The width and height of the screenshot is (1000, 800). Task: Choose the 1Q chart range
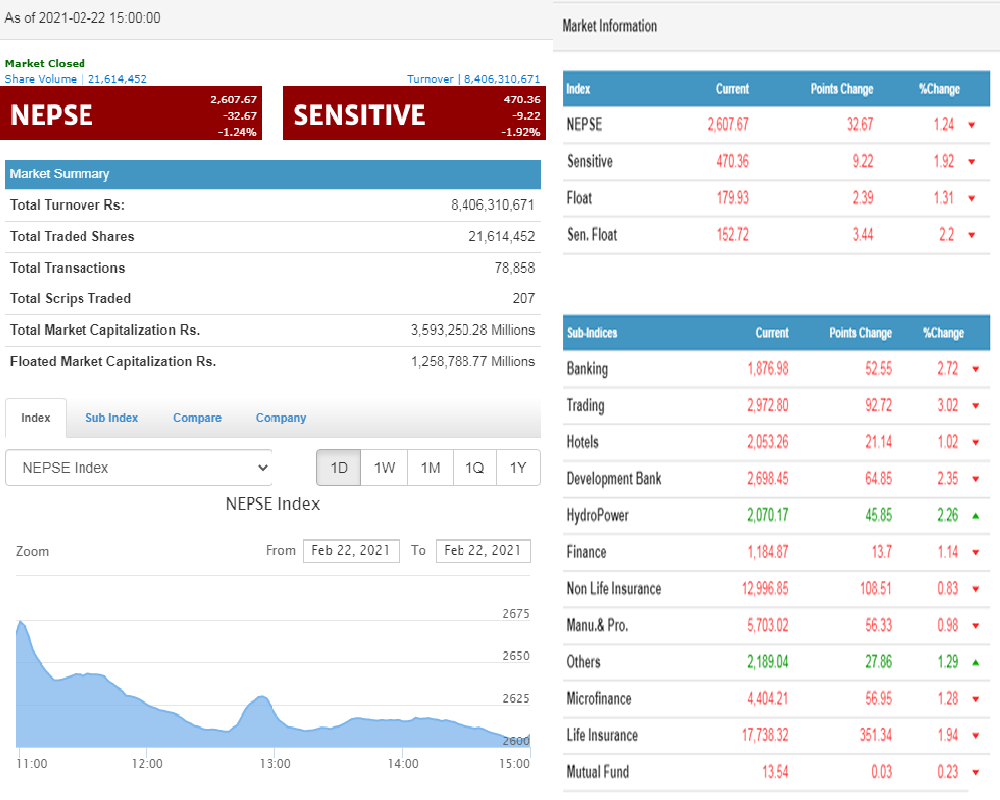coord(474,467)
